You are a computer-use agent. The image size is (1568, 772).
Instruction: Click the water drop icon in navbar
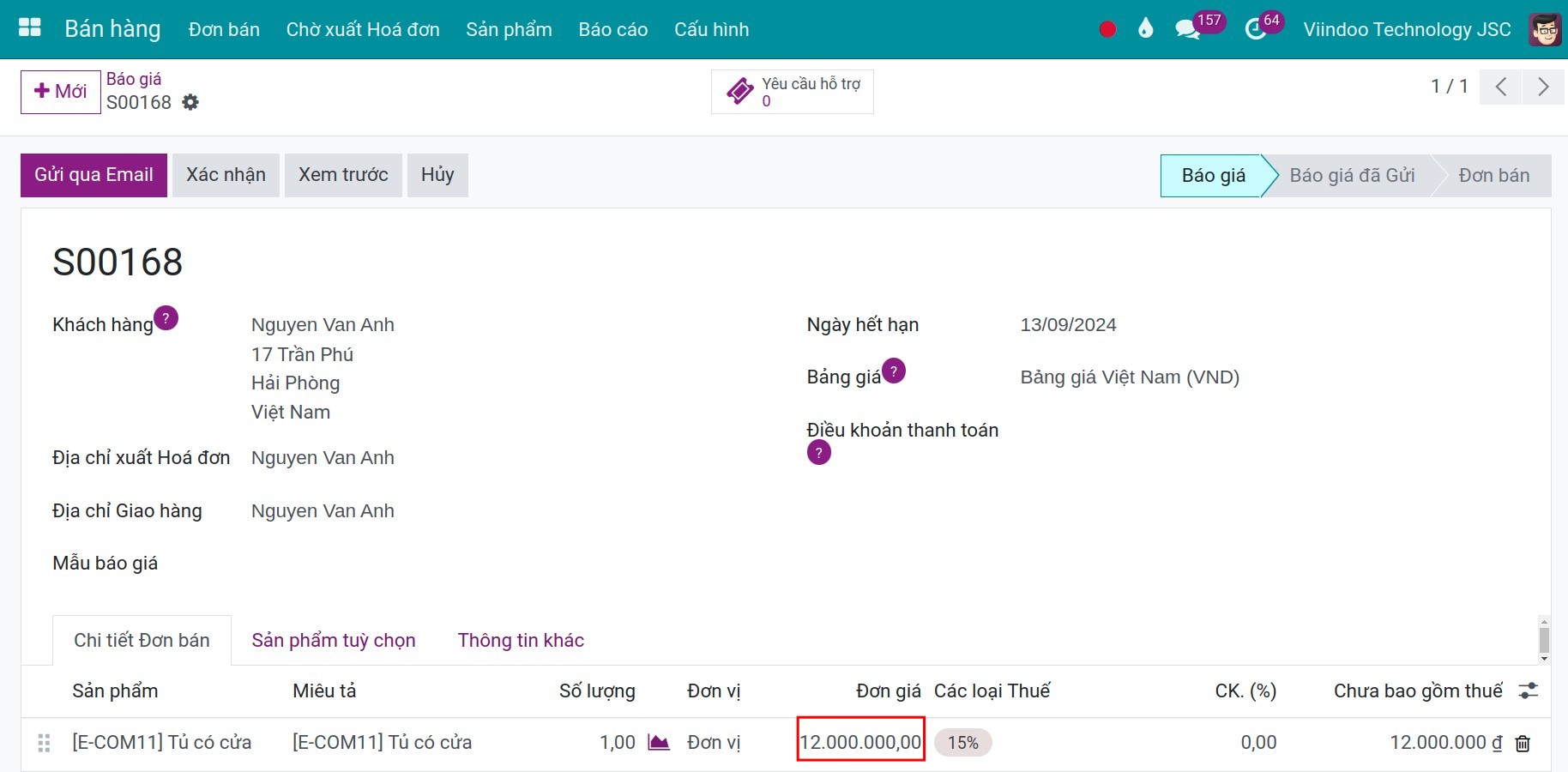[1145, 29]
